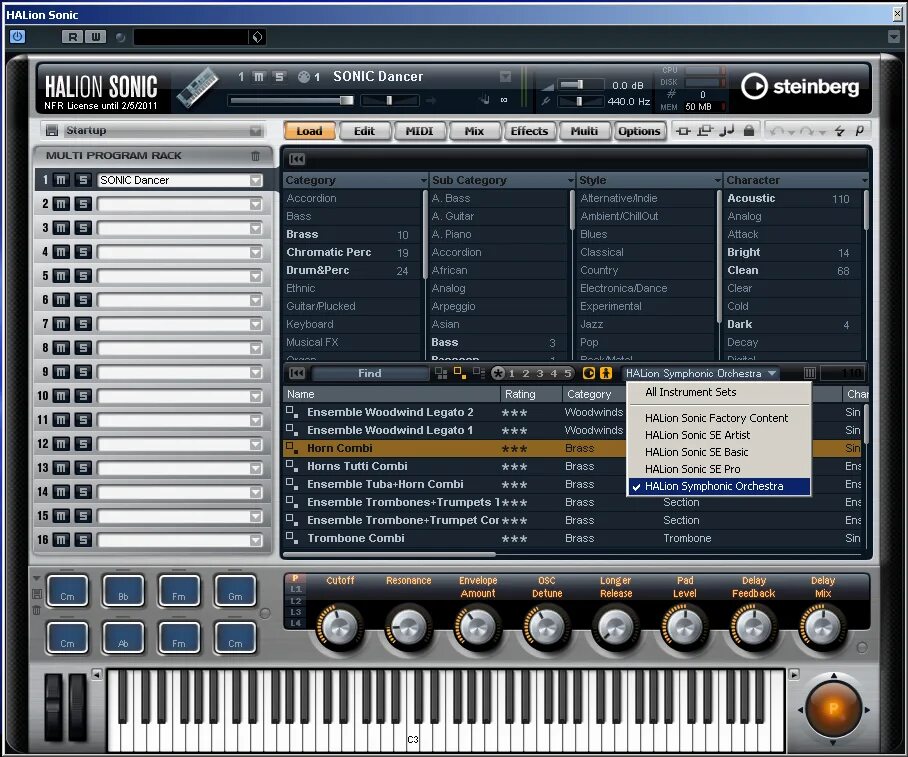
Task: Solo slot 1 SONIC Dancer
Action: 83,180
